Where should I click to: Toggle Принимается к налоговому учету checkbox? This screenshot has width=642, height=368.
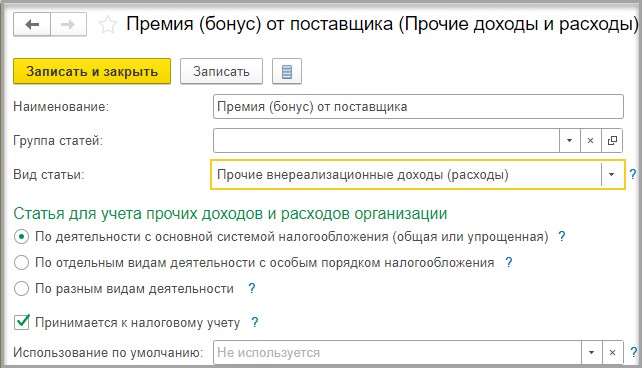21,322
